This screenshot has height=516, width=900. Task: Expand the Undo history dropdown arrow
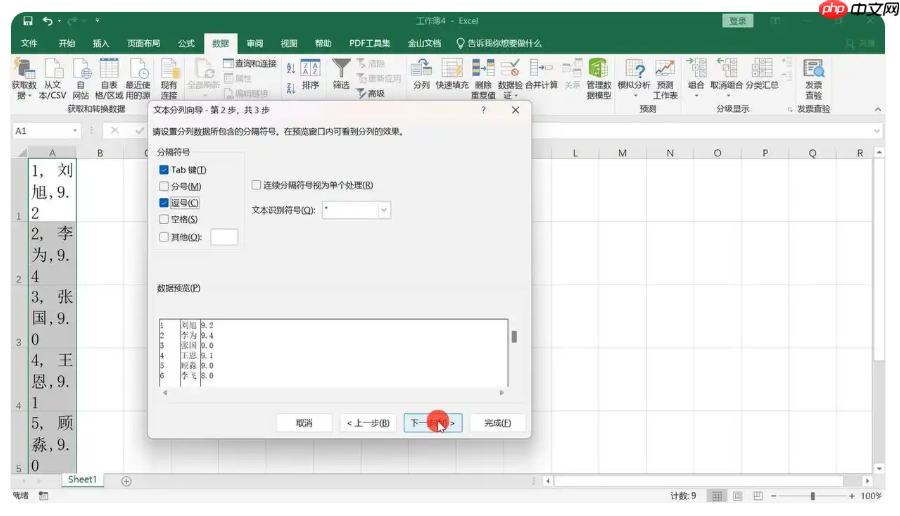59,21
